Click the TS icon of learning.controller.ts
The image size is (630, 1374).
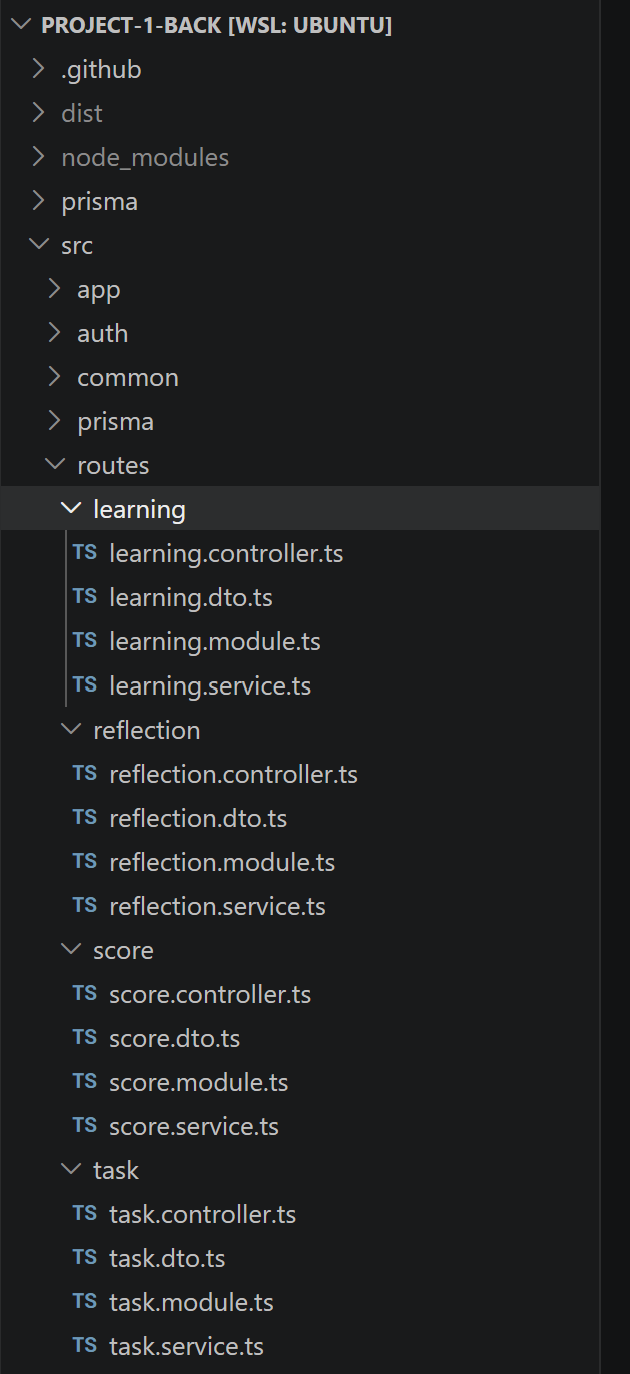point(85,553)
